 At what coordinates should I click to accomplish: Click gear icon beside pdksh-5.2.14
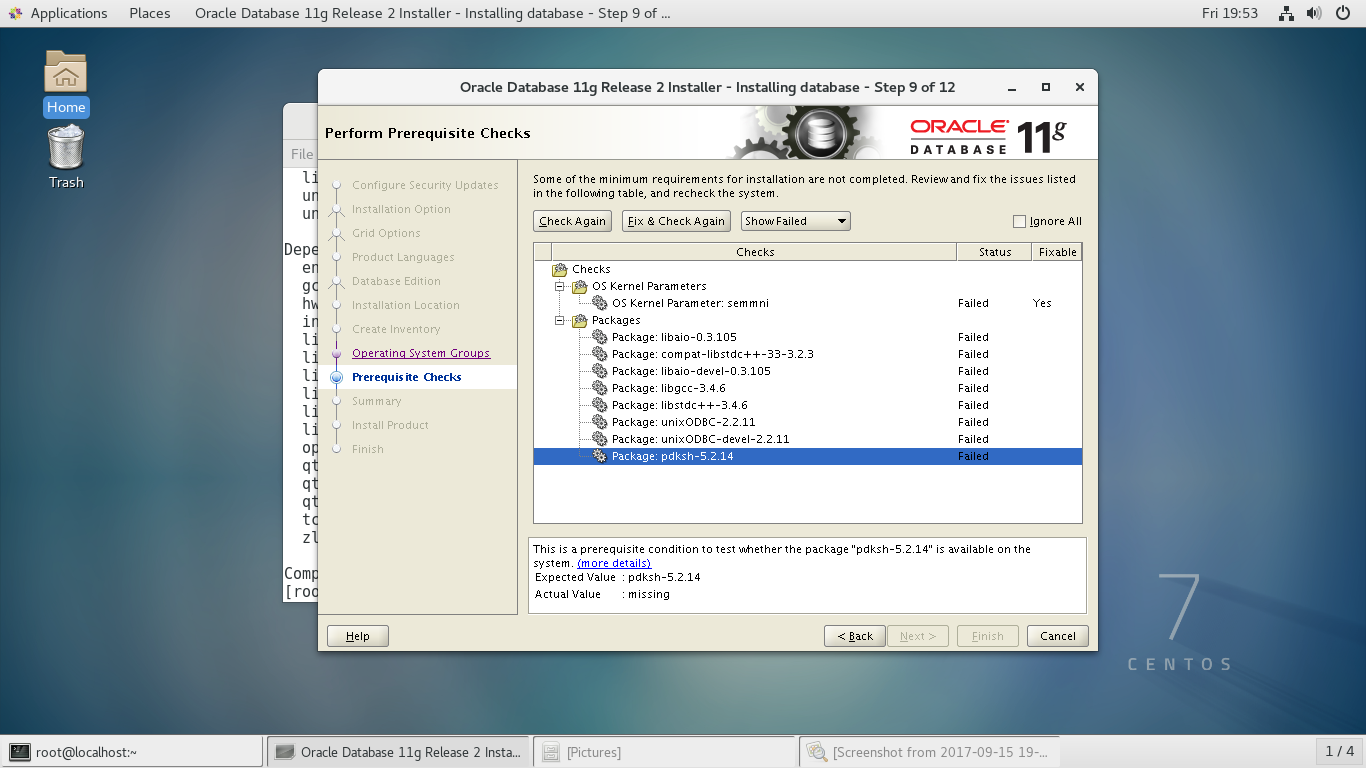coord(600,456)
